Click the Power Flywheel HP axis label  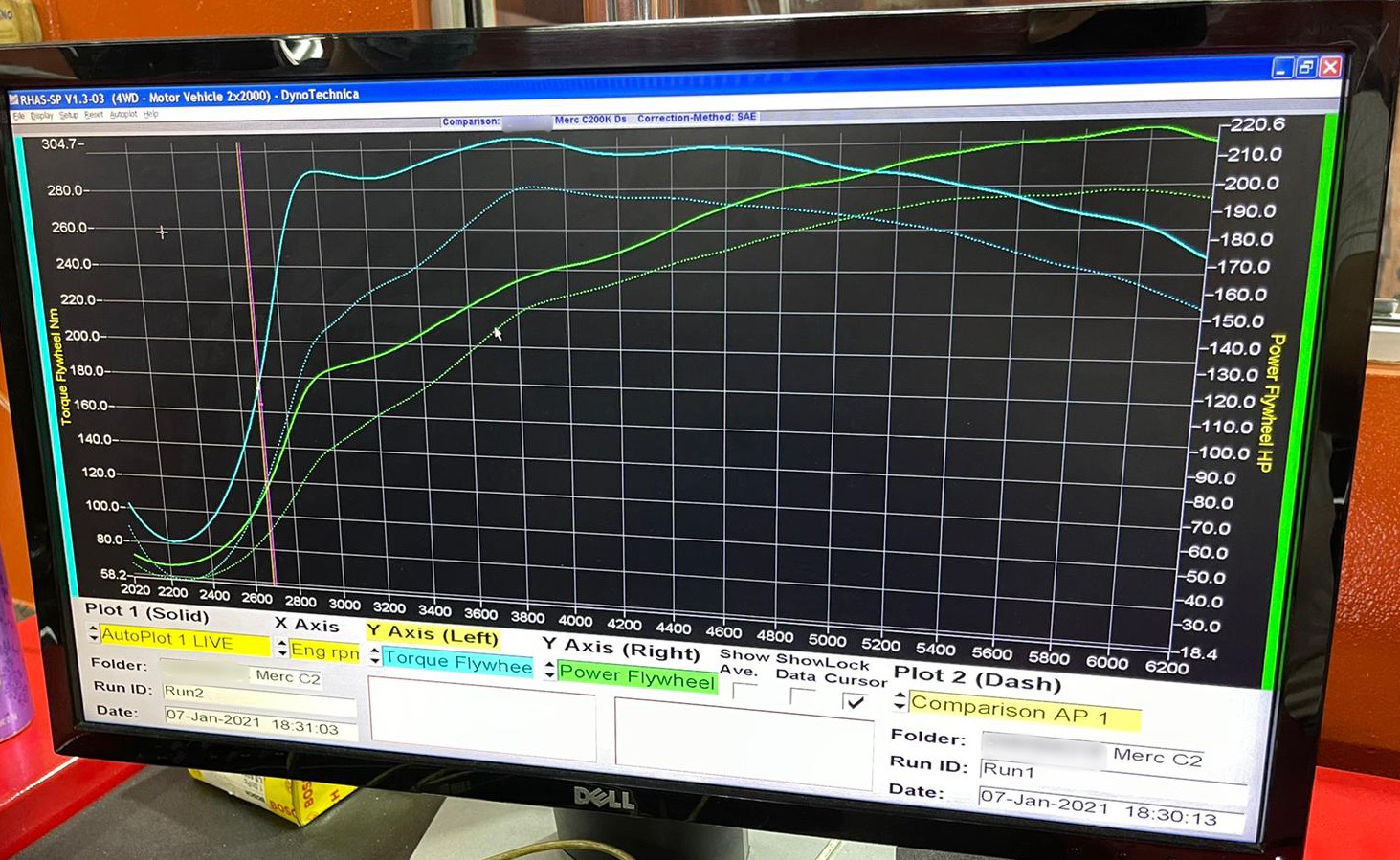[1271, 403]
